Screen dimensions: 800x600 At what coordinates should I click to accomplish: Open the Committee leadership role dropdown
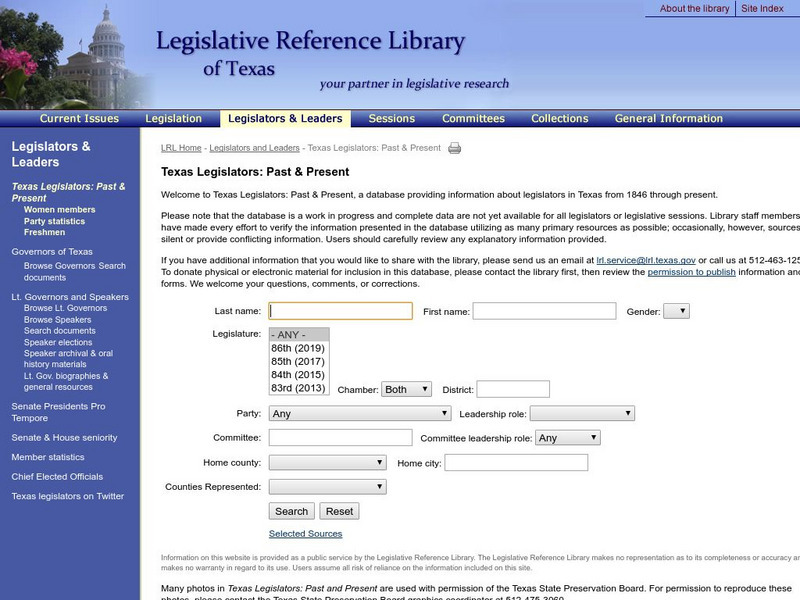pos(567,438)
